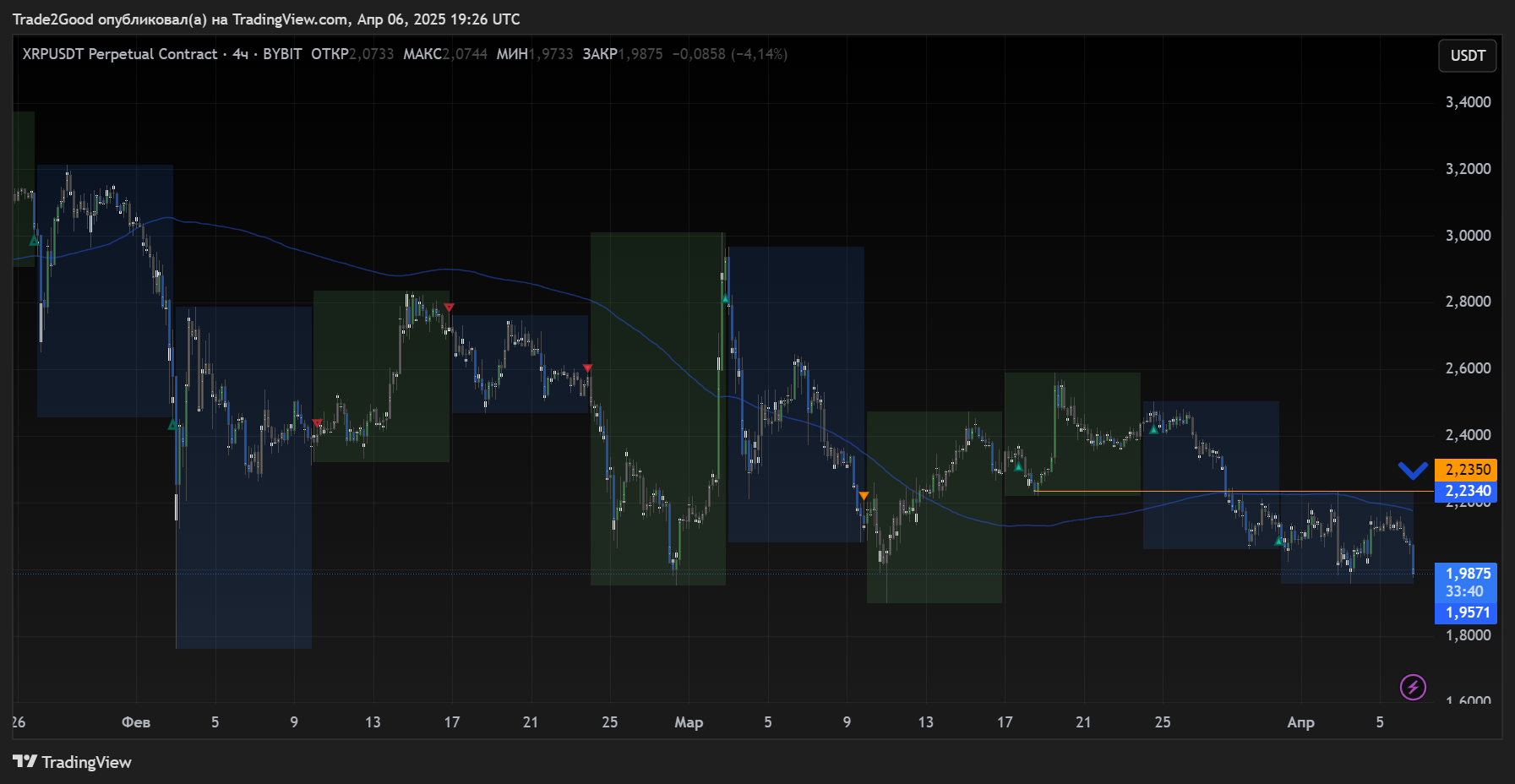Click the Апр month label on time axis
This screenshot has height=784, width=1515.
(x=1300, y=722)
